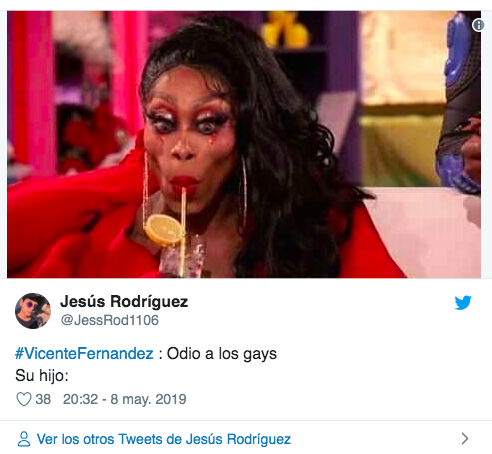Image resolution: width=492 pixels, height=454 pixels.
Task: Click the Su hijo: tweet line
Action: [42, 375]
